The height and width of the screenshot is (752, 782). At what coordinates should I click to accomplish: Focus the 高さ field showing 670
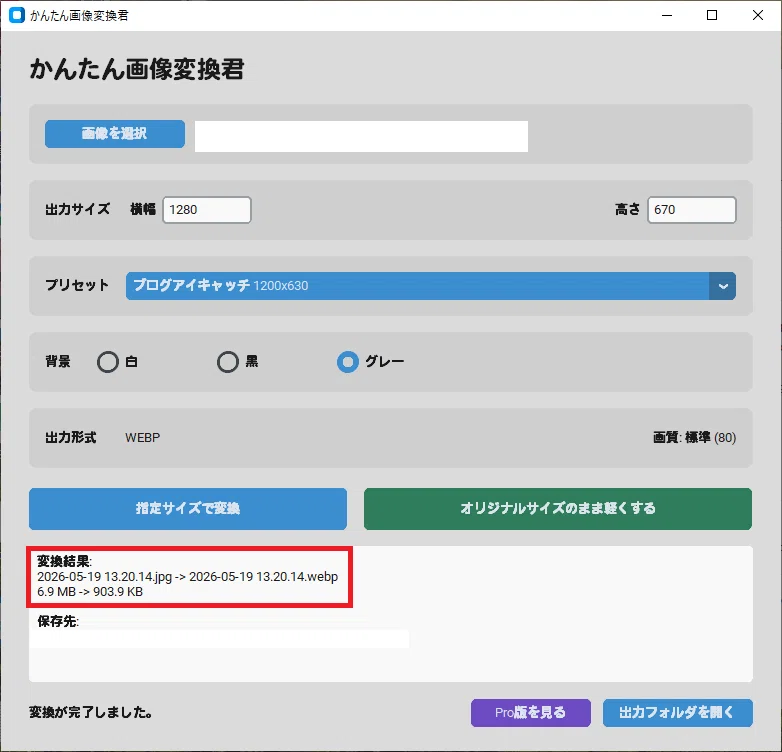point(692,209)
